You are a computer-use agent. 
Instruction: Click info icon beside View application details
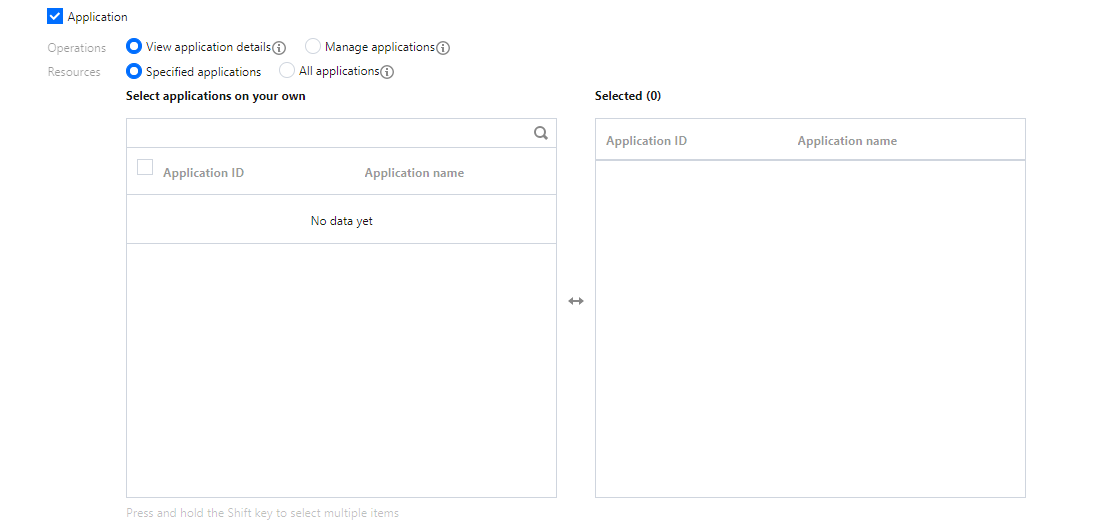[x=280, y=48]
